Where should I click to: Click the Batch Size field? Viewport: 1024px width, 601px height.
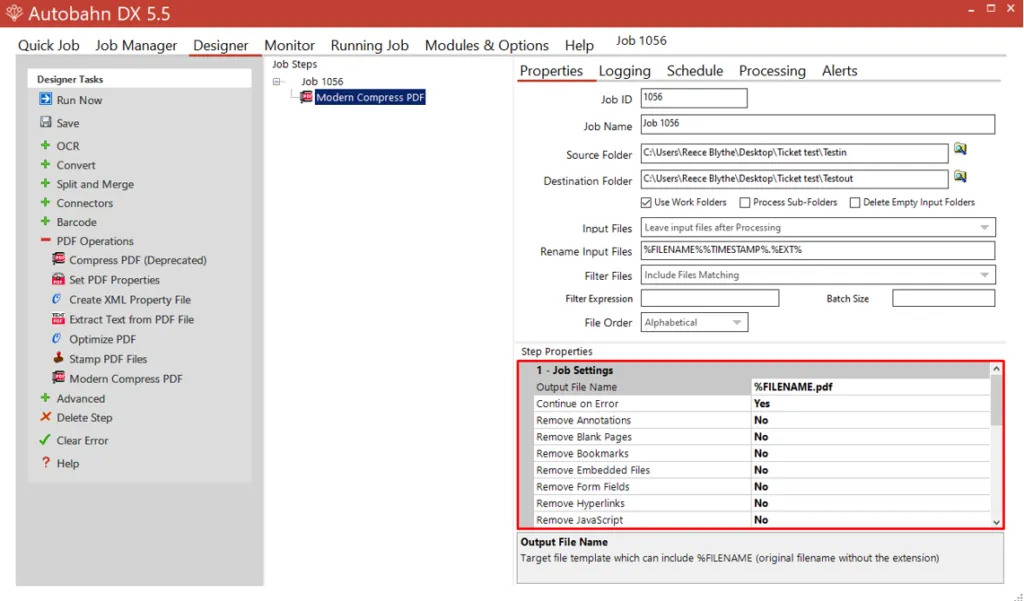(x=944, y=298)
